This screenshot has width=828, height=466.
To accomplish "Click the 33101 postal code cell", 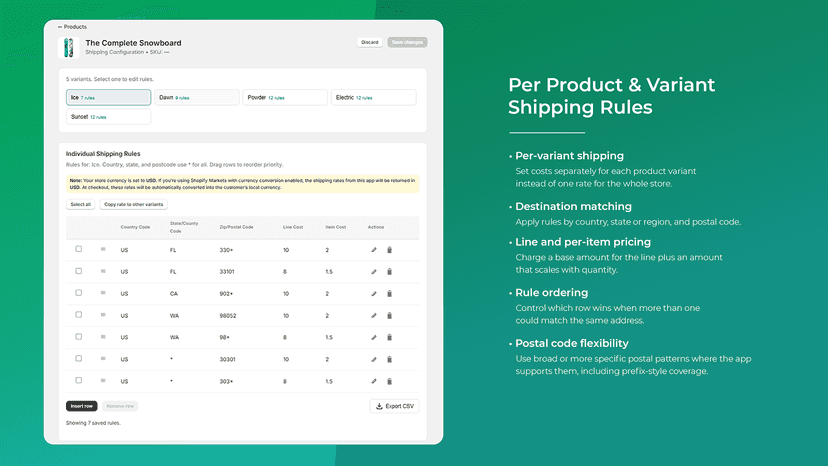I will [227, 272].
